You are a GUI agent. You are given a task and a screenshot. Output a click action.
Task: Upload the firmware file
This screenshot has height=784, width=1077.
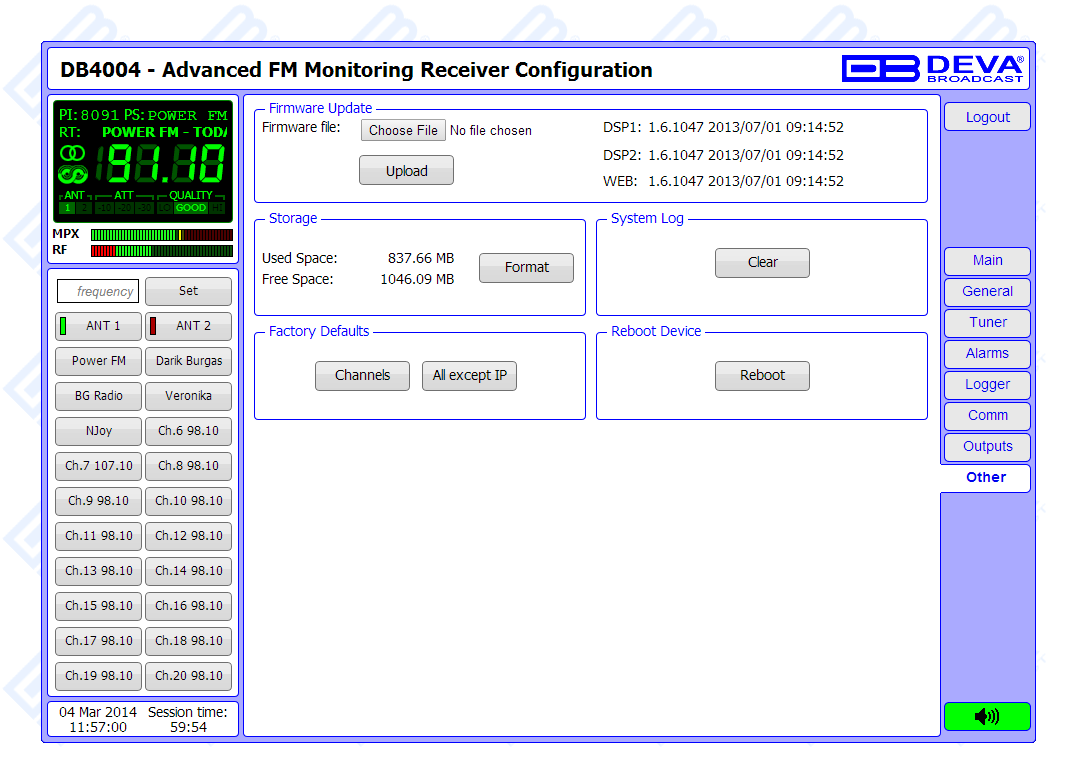tap(406, 171)
